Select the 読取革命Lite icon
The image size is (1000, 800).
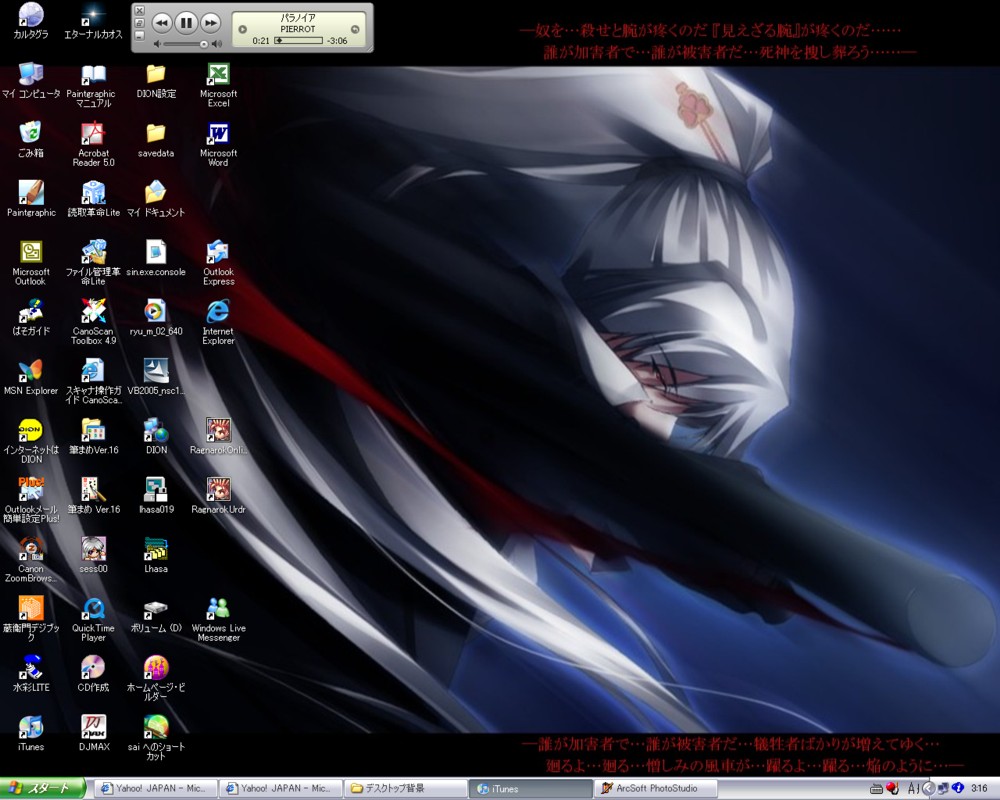pos(93,199)
